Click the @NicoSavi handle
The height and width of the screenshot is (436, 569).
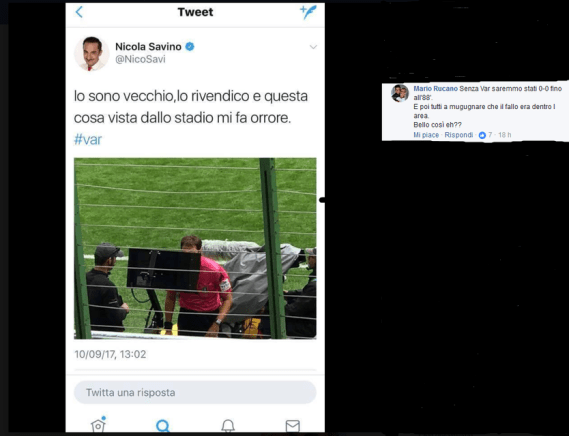click(x=140, y=59)
